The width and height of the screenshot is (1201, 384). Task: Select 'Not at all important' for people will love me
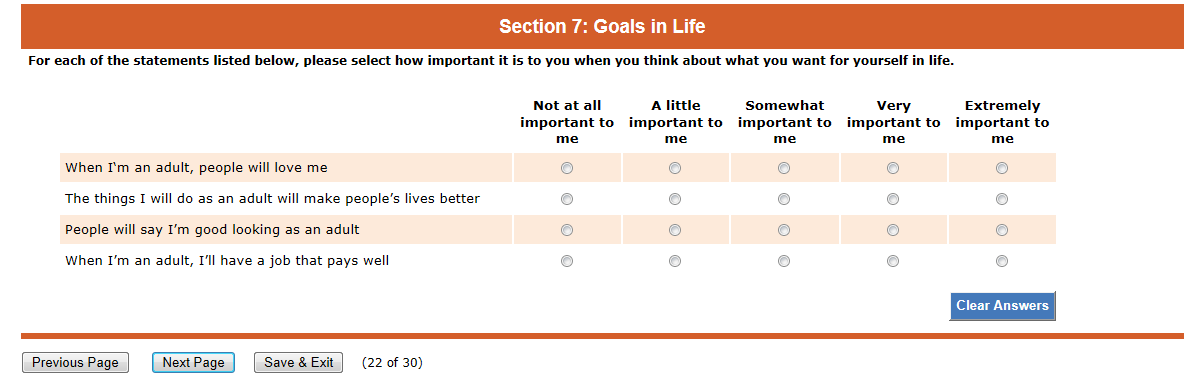[x=567, y=168]
